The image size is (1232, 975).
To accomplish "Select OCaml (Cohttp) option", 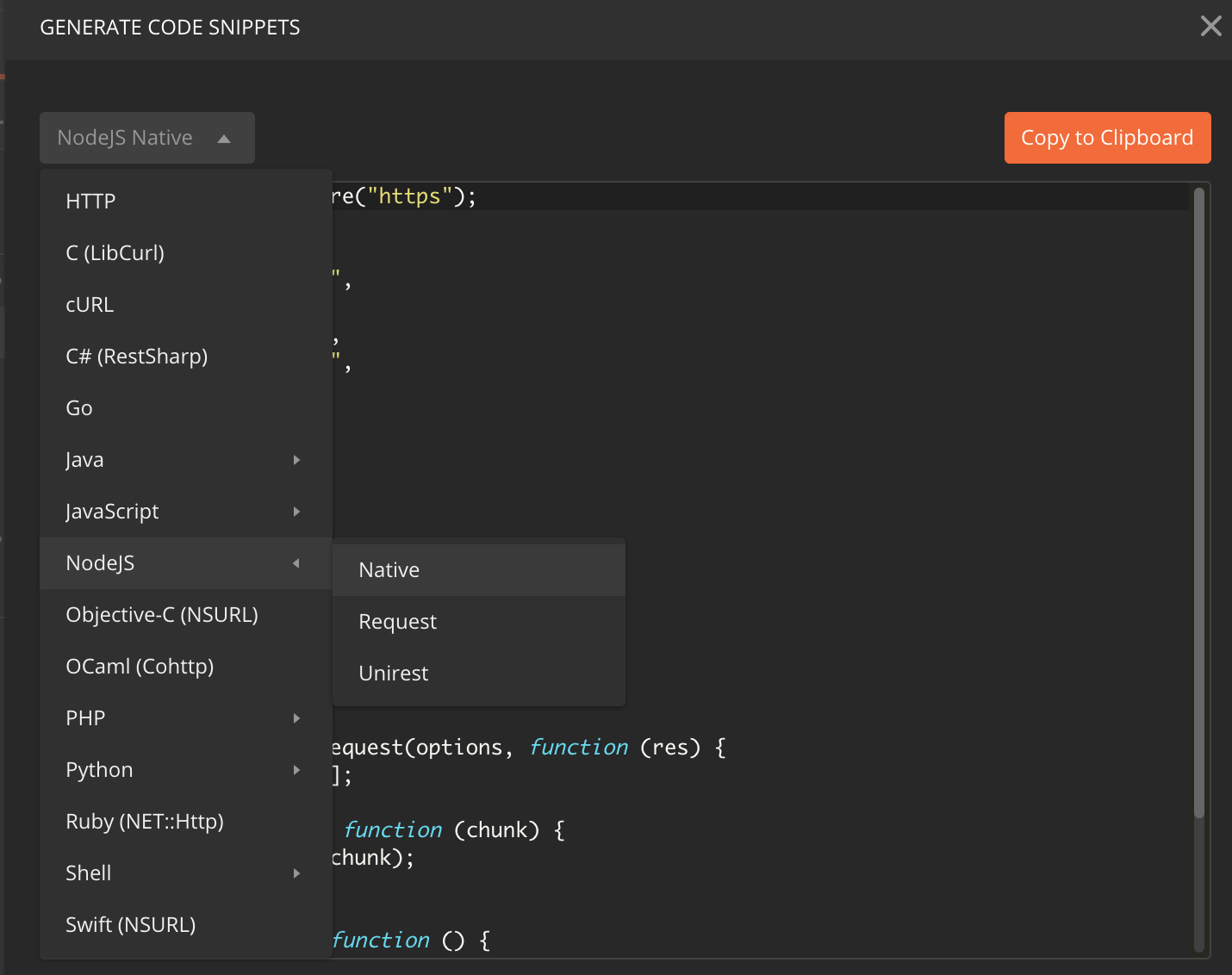I will pyautogui.click(x=186, y=667).
